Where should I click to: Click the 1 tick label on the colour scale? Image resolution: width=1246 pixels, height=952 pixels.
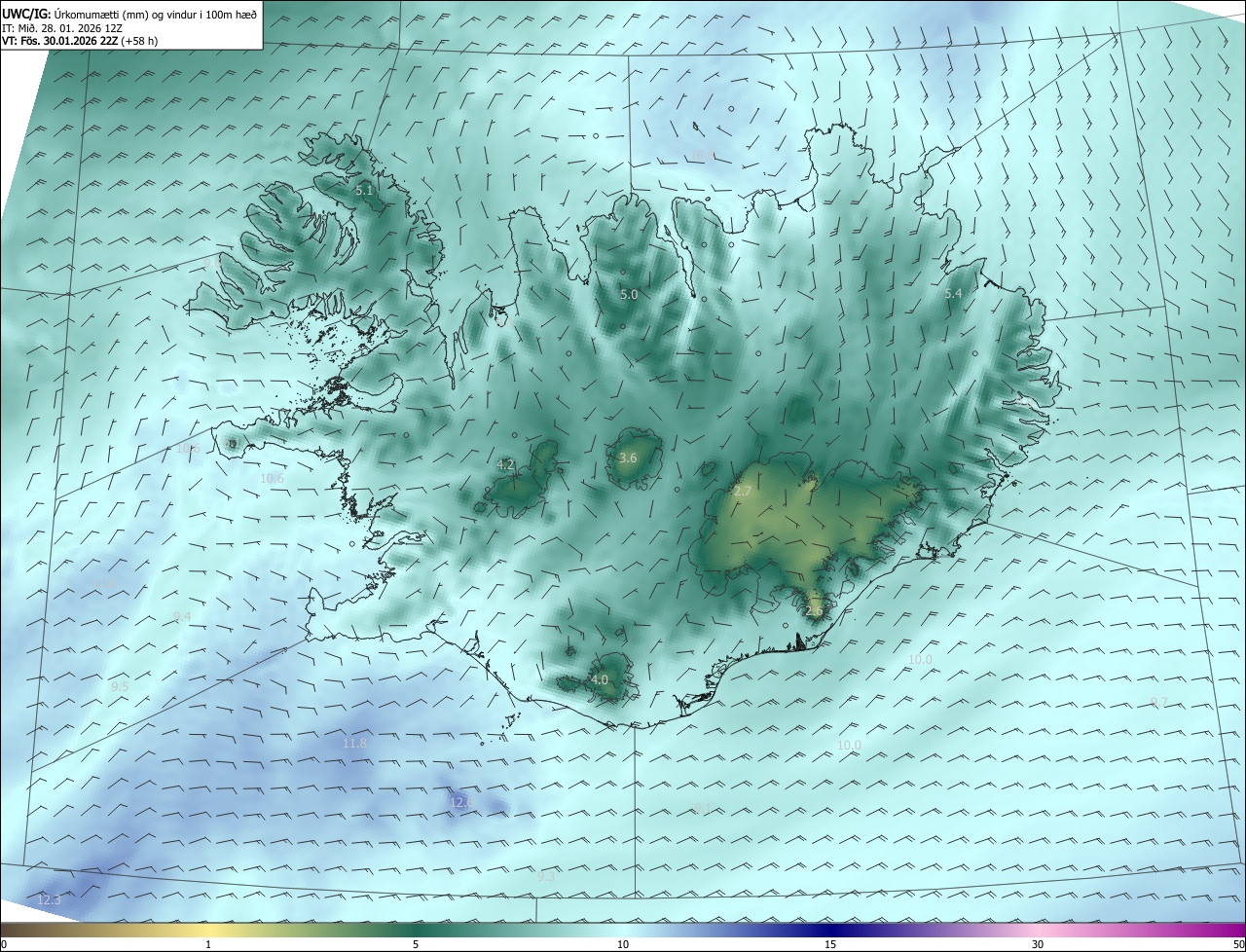(x=208, y=945)
